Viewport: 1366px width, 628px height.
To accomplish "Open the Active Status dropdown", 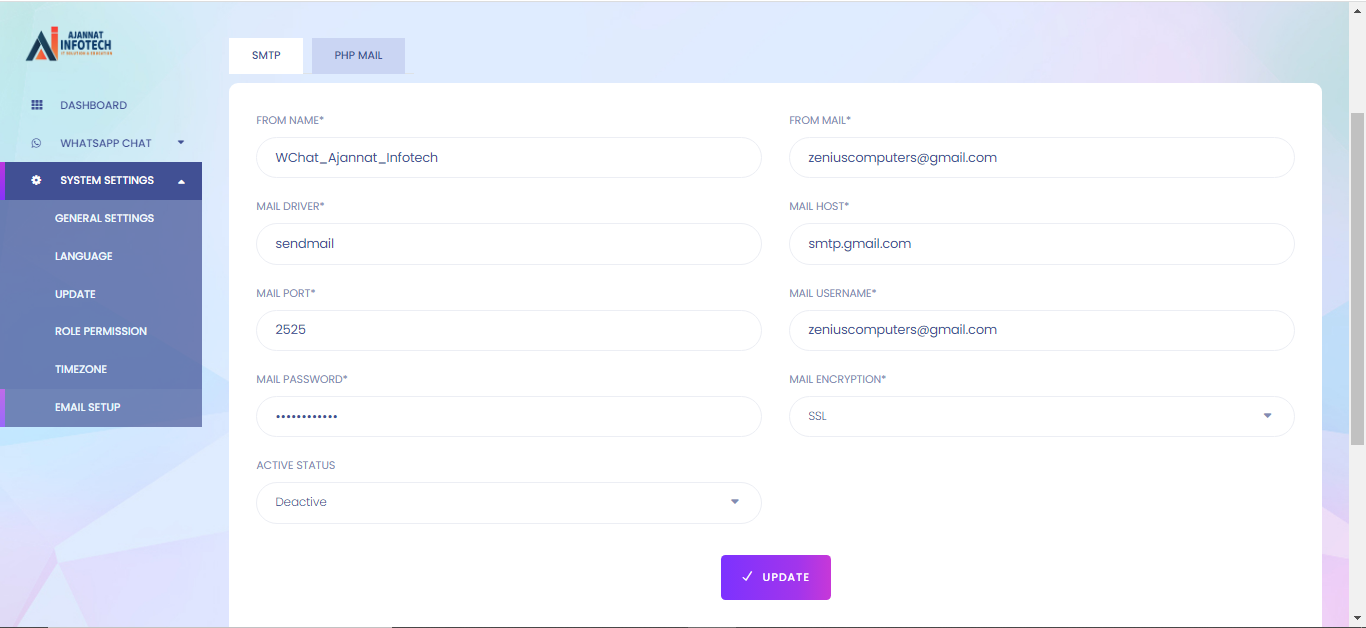I will tap(508, 502).
